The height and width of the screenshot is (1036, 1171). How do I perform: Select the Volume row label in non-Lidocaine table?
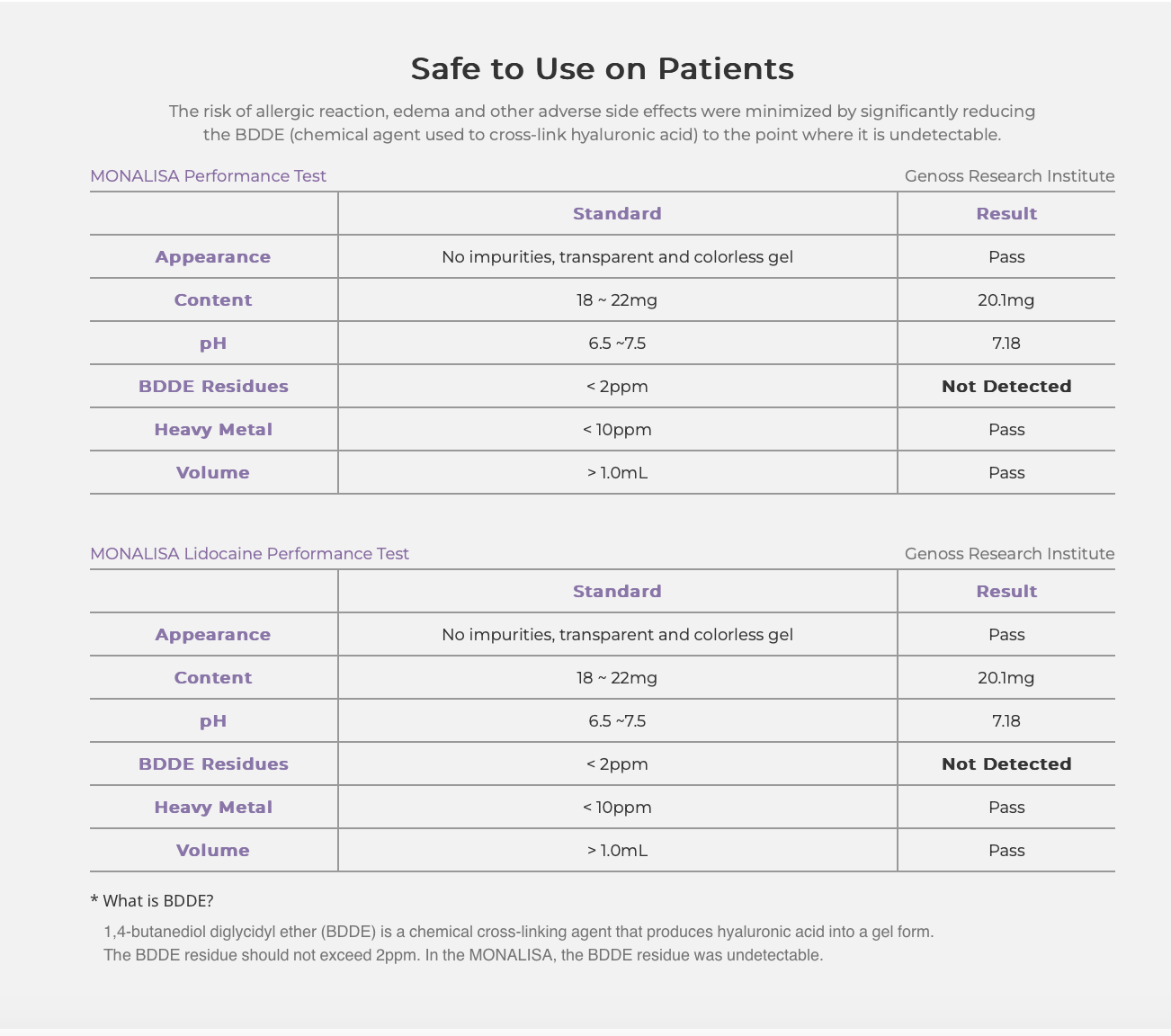pos(213,473)
